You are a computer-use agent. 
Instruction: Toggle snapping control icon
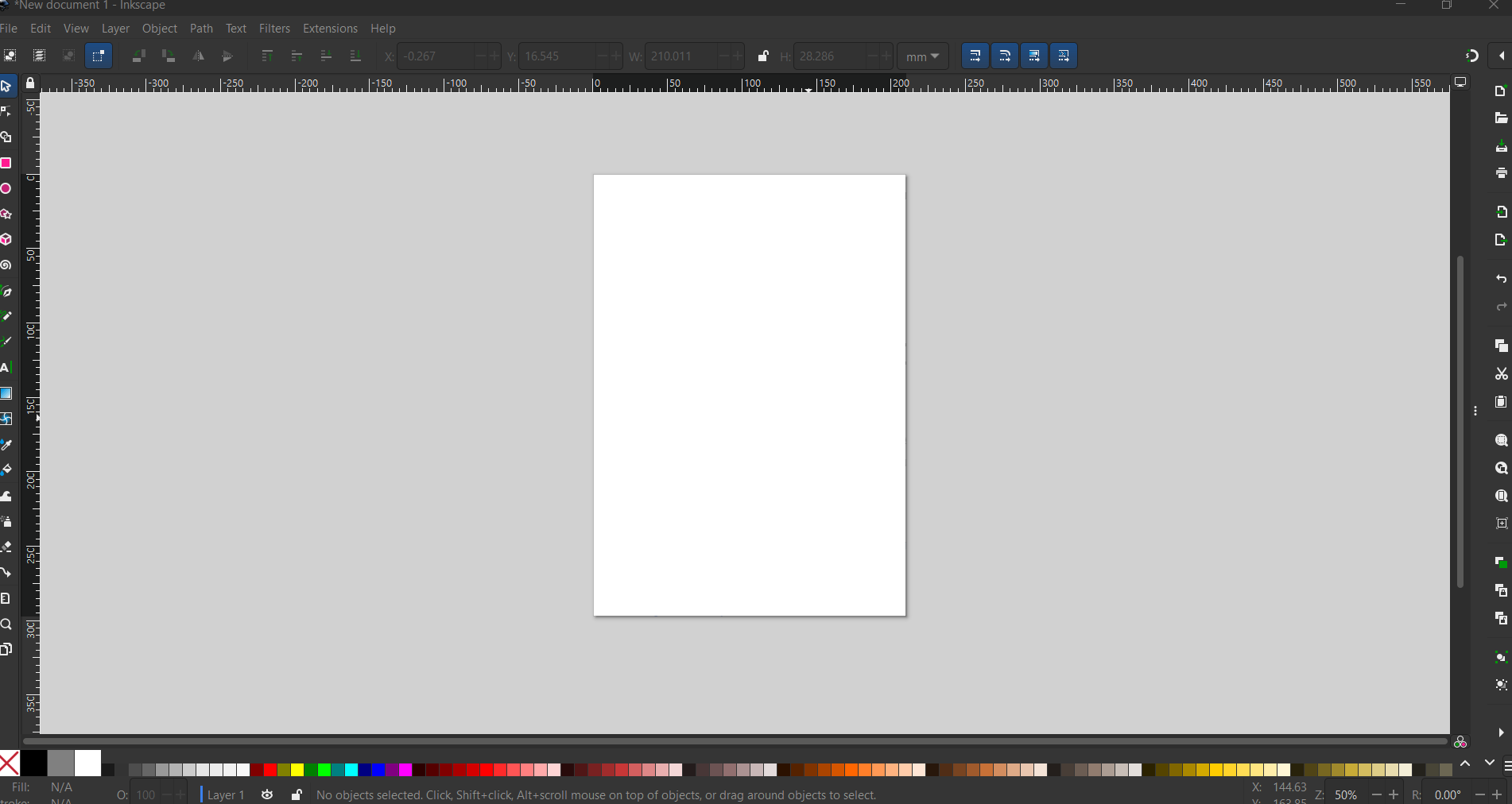1471,56
